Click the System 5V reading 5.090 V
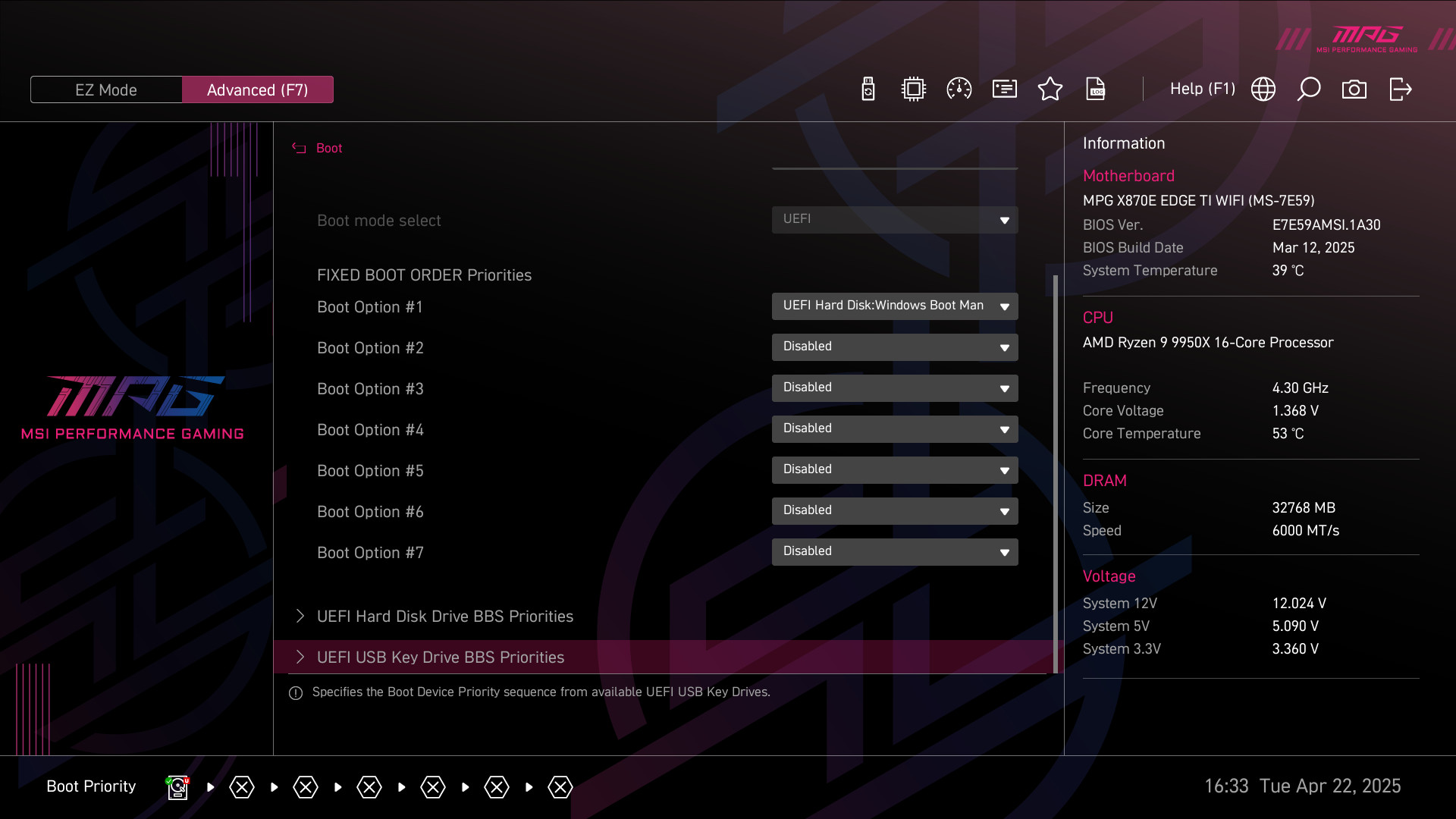 click(1295, 626)
